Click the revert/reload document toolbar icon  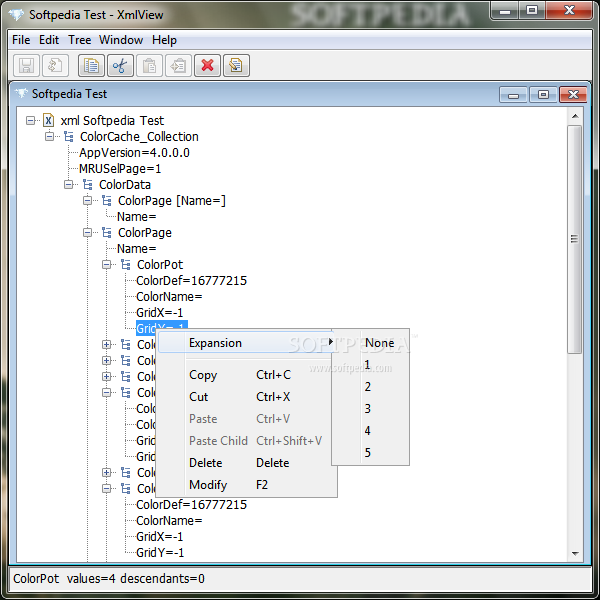pyautogui.click(x=55, y=65)
